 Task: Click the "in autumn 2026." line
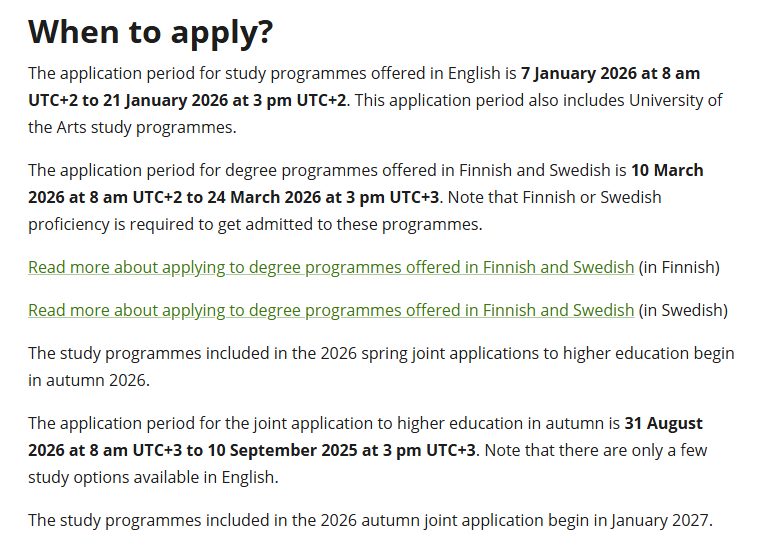pos(90,380)
